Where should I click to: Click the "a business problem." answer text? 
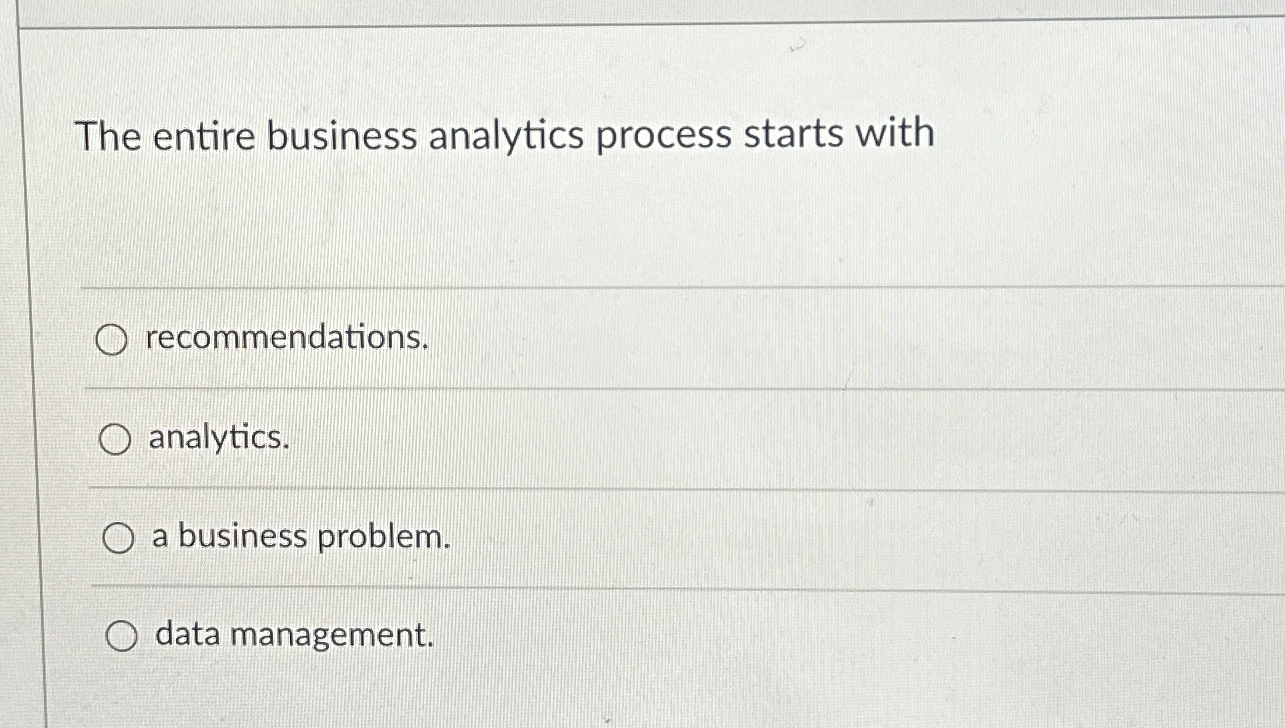pyautogui.click(x=300, y=537)
